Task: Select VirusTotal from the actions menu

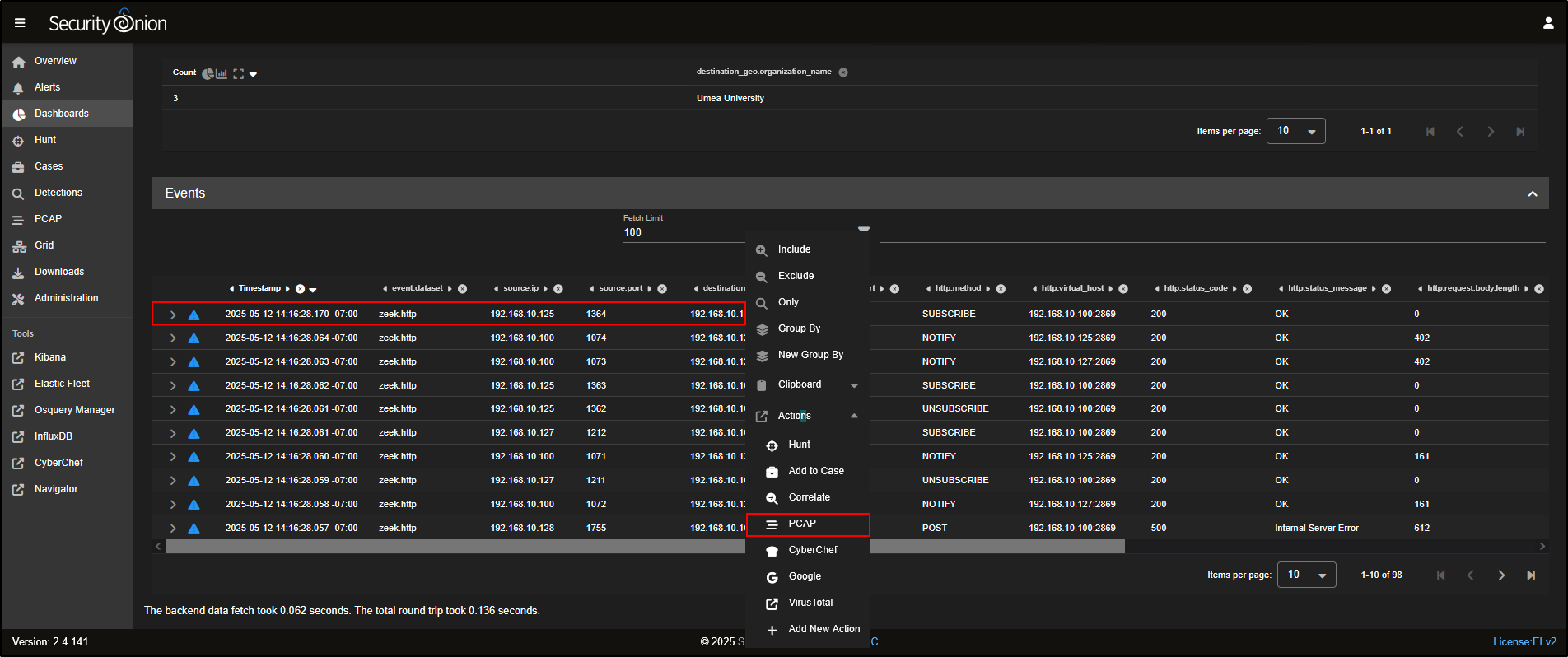Action: click(810, 603)
